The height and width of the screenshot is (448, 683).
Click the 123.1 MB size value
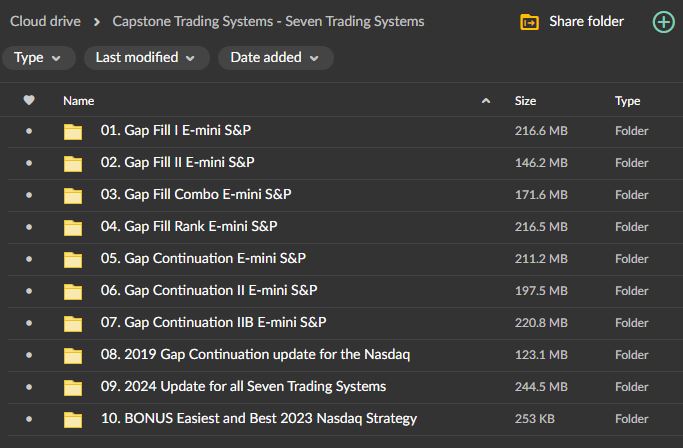pos(541,355)
